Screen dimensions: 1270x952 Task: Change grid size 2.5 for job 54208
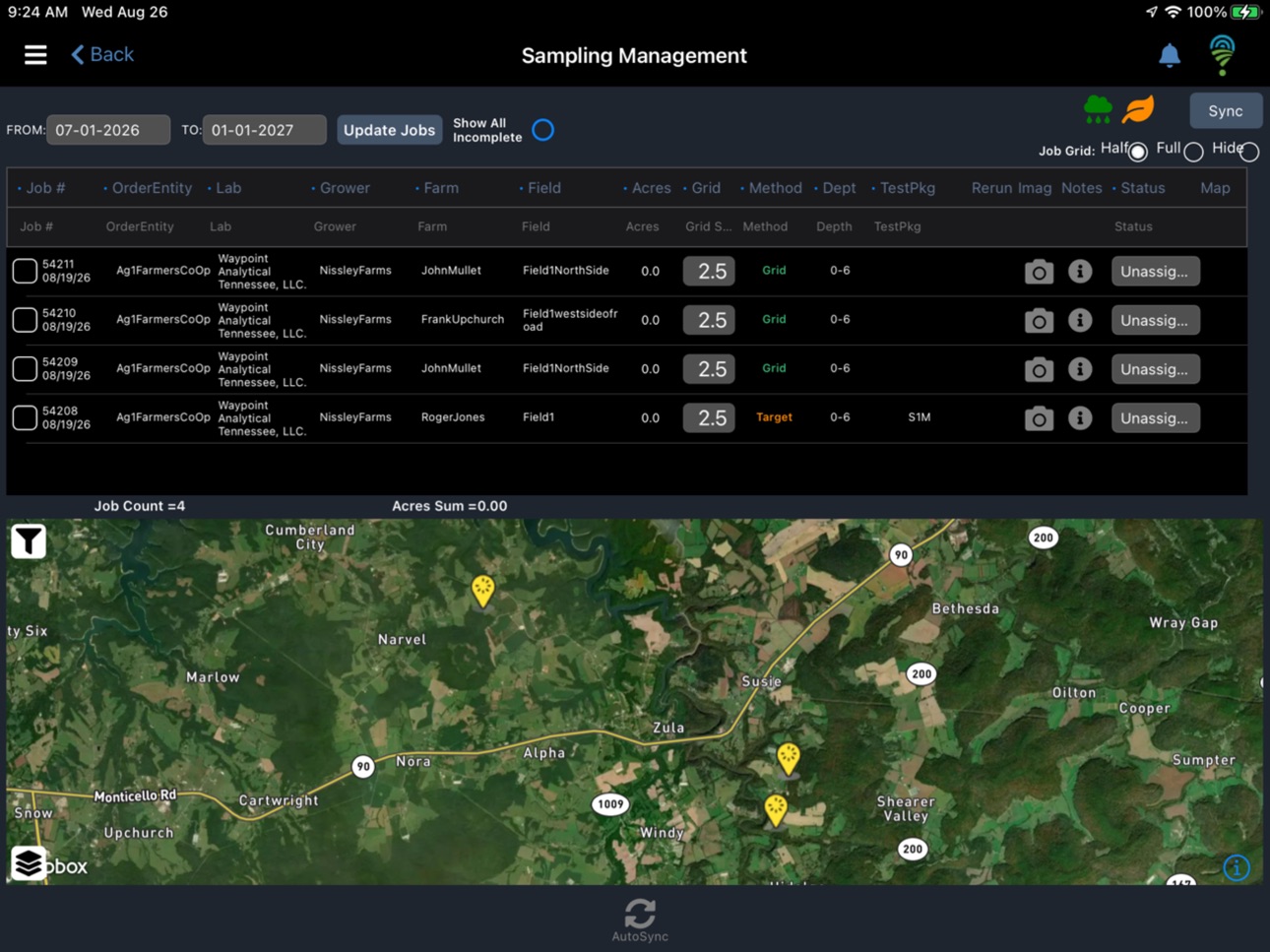pyautogui.click(x=709, y=417)
